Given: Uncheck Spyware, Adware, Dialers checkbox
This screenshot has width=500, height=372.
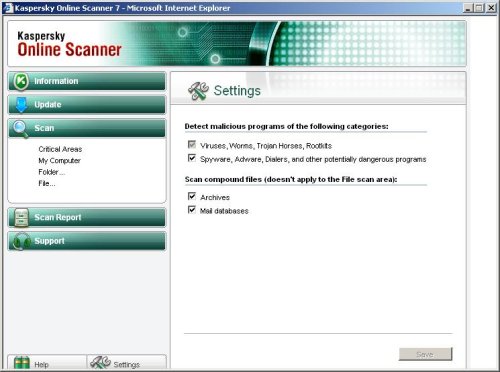Looking at the screenshot, I should 192,158.
